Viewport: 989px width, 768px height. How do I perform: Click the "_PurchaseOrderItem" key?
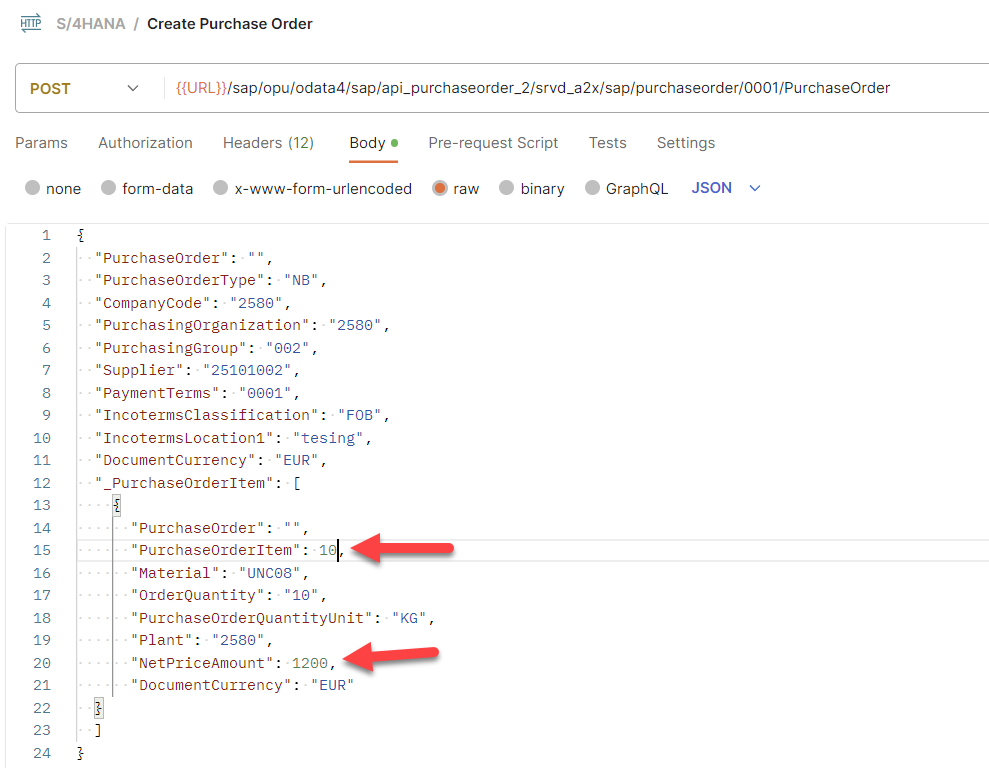pyautogui.click(x=184, y=483)
